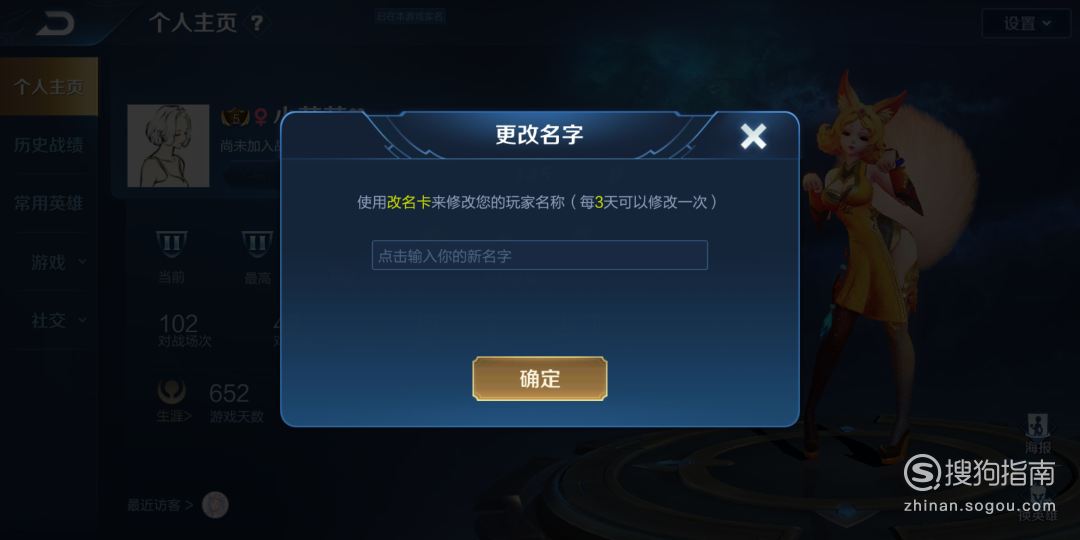Switch to the 历史战绩 tab
The height and width of the screenshot is (540, 1080).
pyautogui.click(x=49, y=145)
